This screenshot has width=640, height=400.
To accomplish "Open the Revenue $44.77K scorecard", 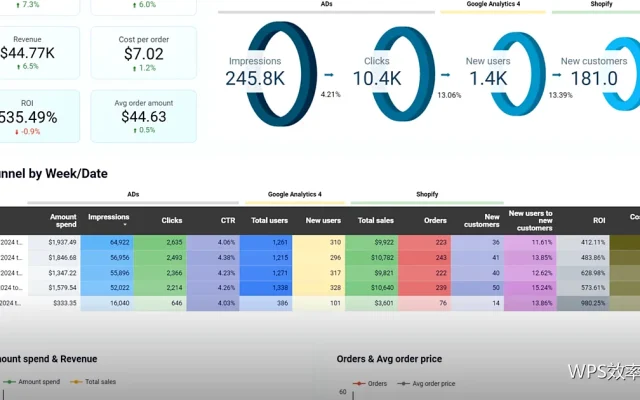I will pos(39,53).
